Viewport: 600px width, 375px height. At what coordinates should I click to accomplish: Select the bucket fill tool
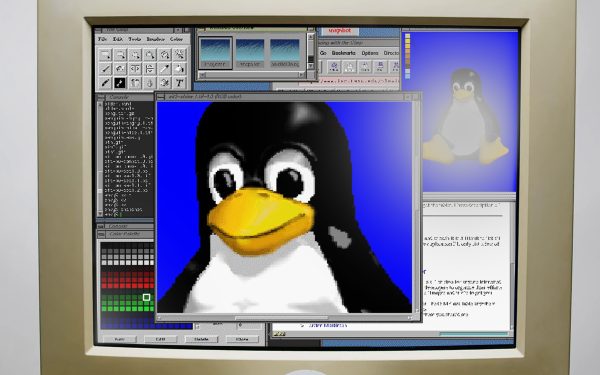tap(179, 69)
